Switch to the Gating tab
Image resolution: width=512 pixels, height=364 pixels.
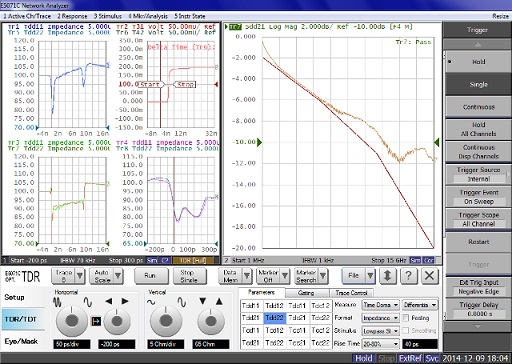point(306,293)
